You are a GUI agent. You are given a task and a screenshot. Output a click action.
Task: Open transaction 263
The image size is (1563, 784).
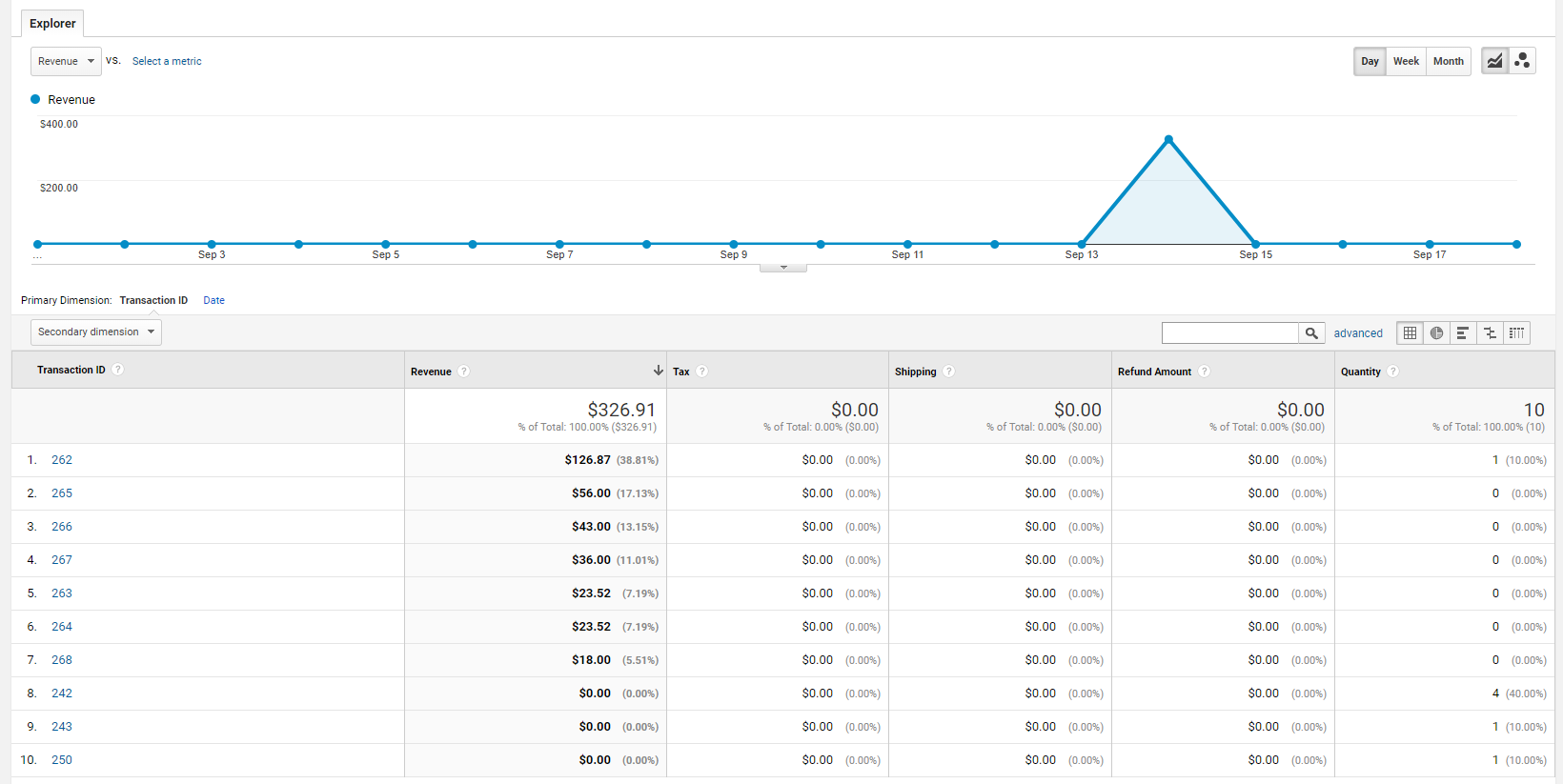click(x=62, y=593)
